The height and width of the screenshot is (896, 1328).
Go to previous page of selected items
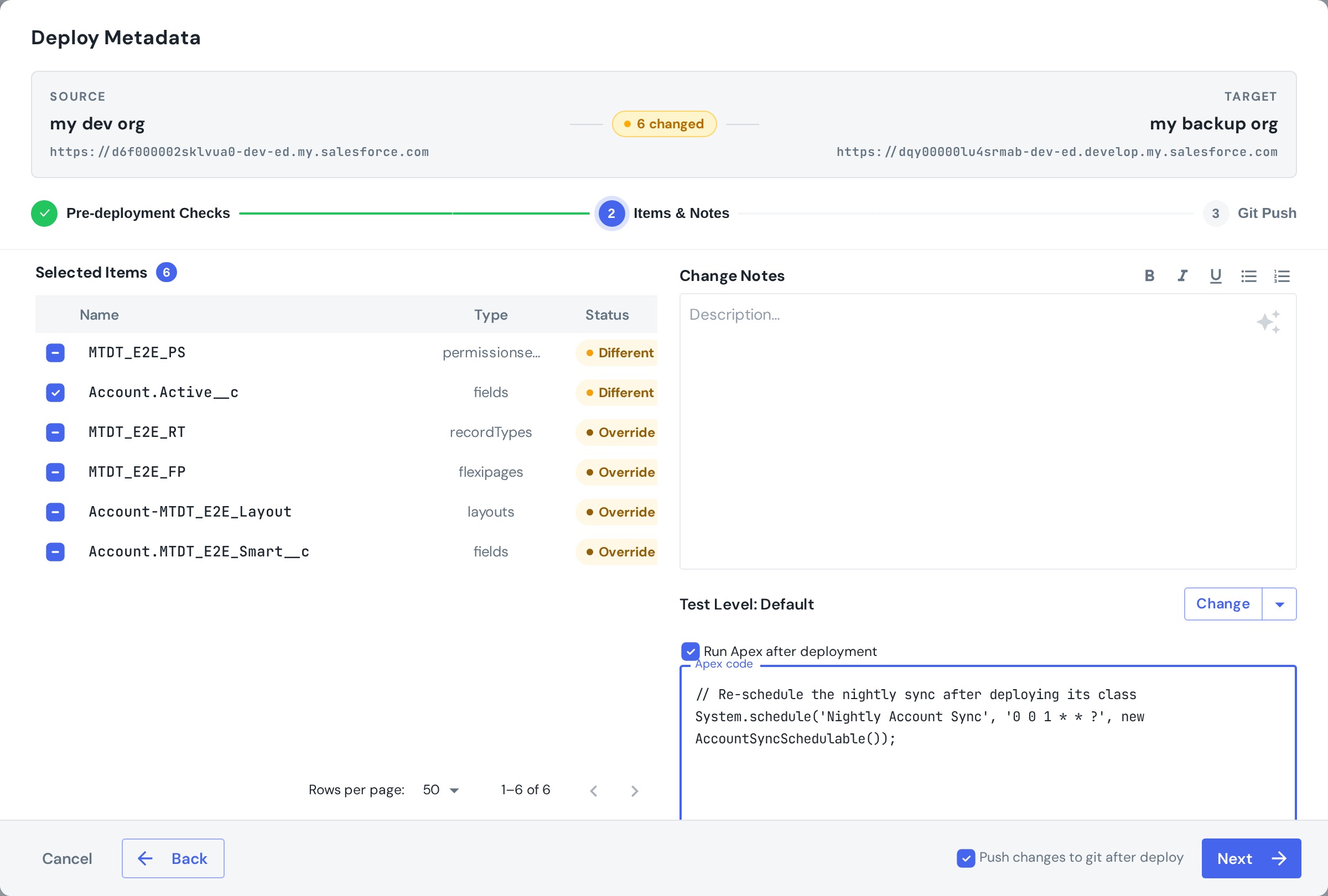pyautogui.click(x=594, y=790)
